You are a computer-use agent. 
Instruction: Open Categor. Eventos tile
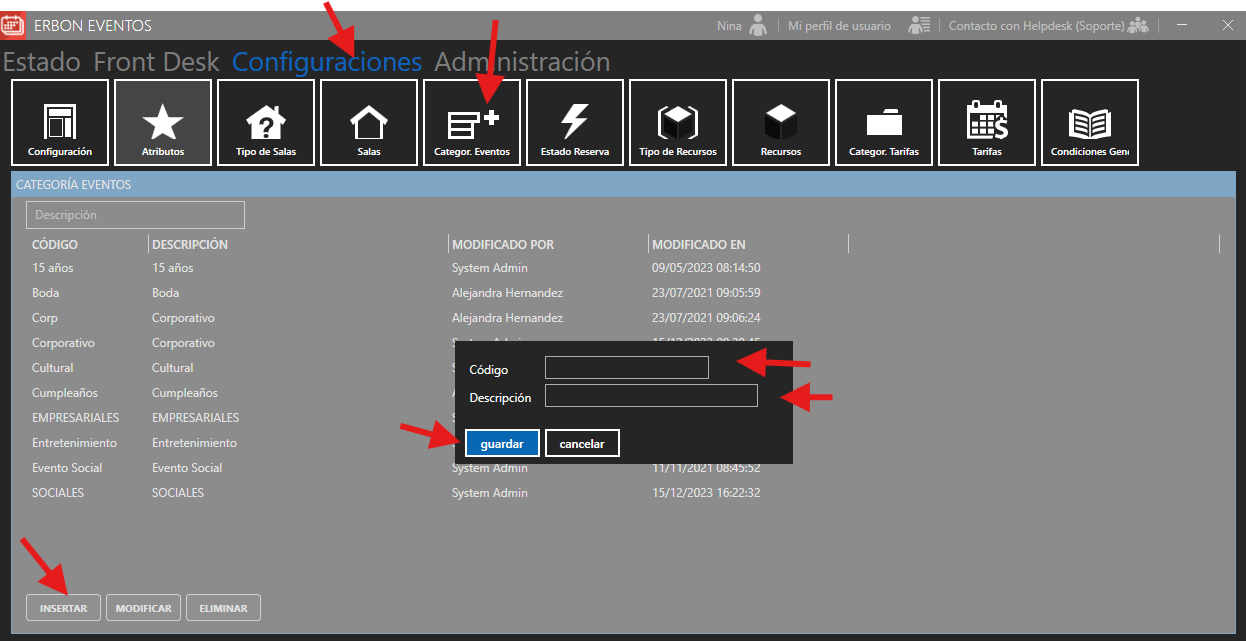coord(472,123)
